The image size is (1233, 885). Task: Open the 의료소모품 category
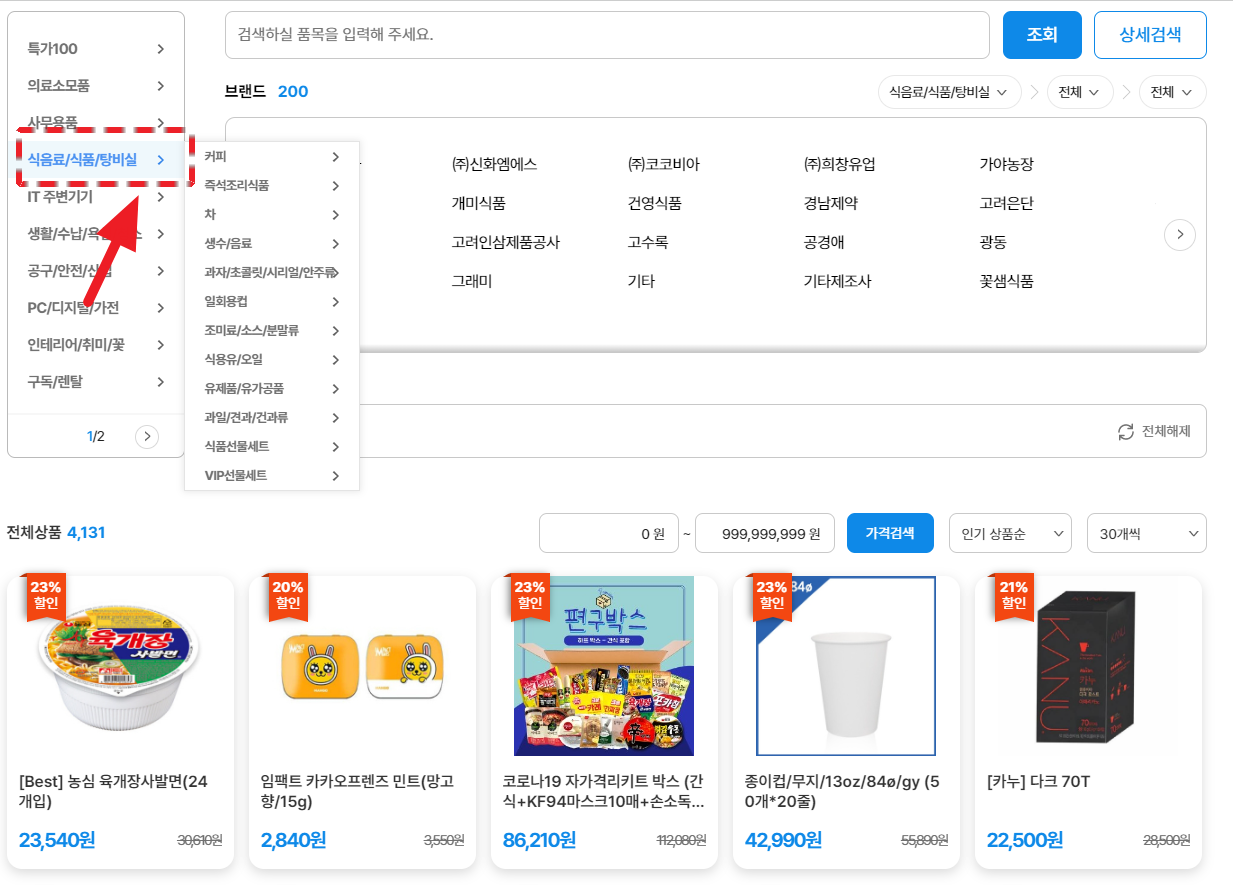pyautogui.click(x=59, y=86)
